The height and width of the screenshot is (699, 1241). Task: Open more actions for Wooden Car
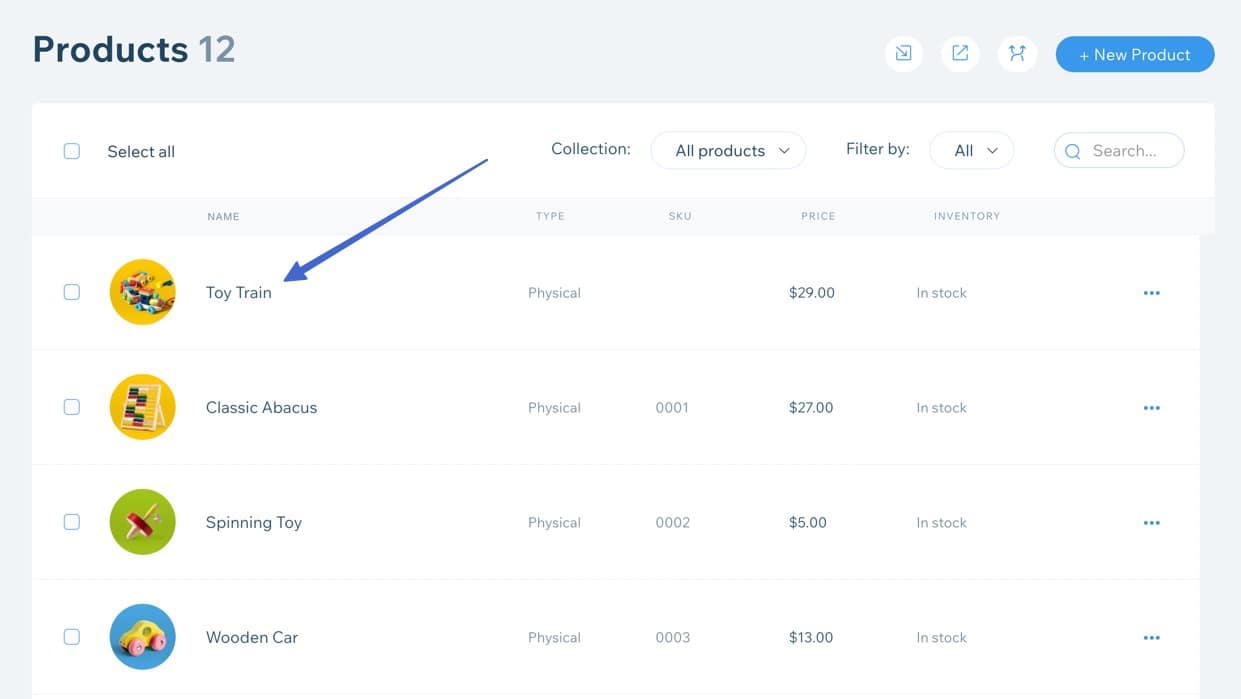1152,637
